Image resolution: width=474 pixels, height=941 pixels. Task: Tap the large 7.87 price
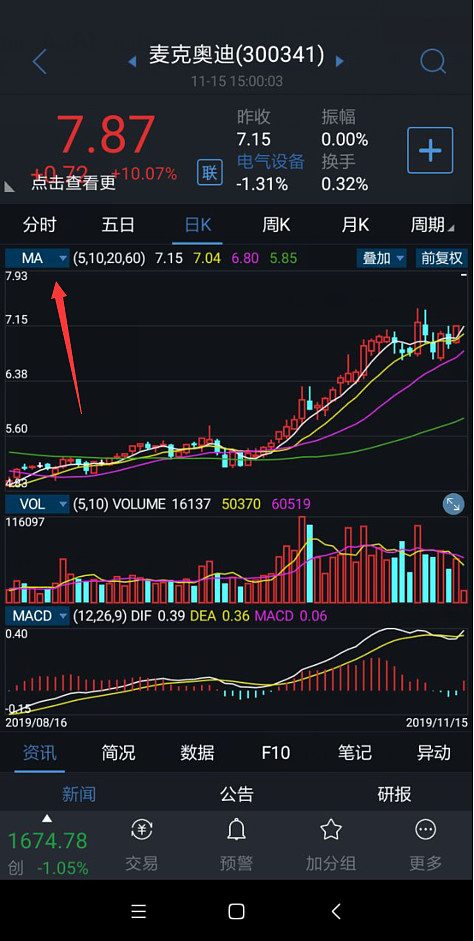point(106,135)
